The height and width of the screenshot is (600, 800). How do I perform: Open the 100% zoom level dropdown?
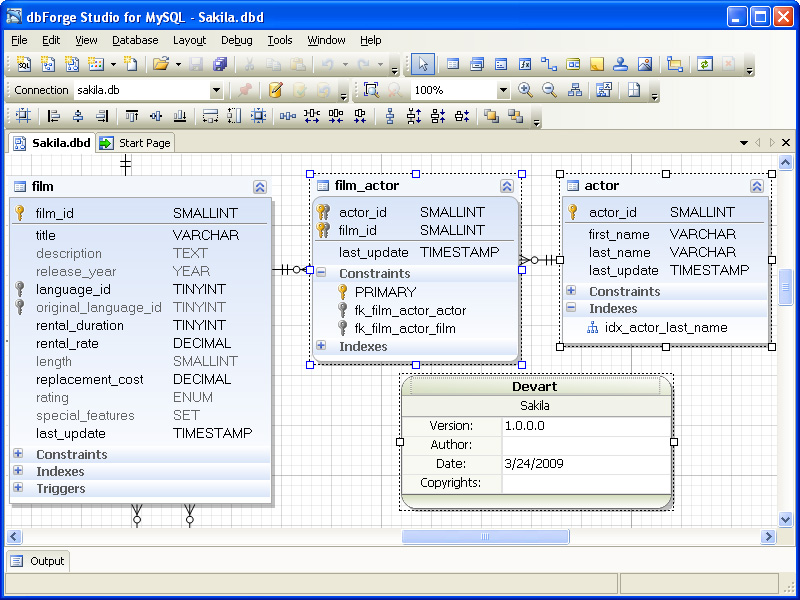click(x=503, y=90)
